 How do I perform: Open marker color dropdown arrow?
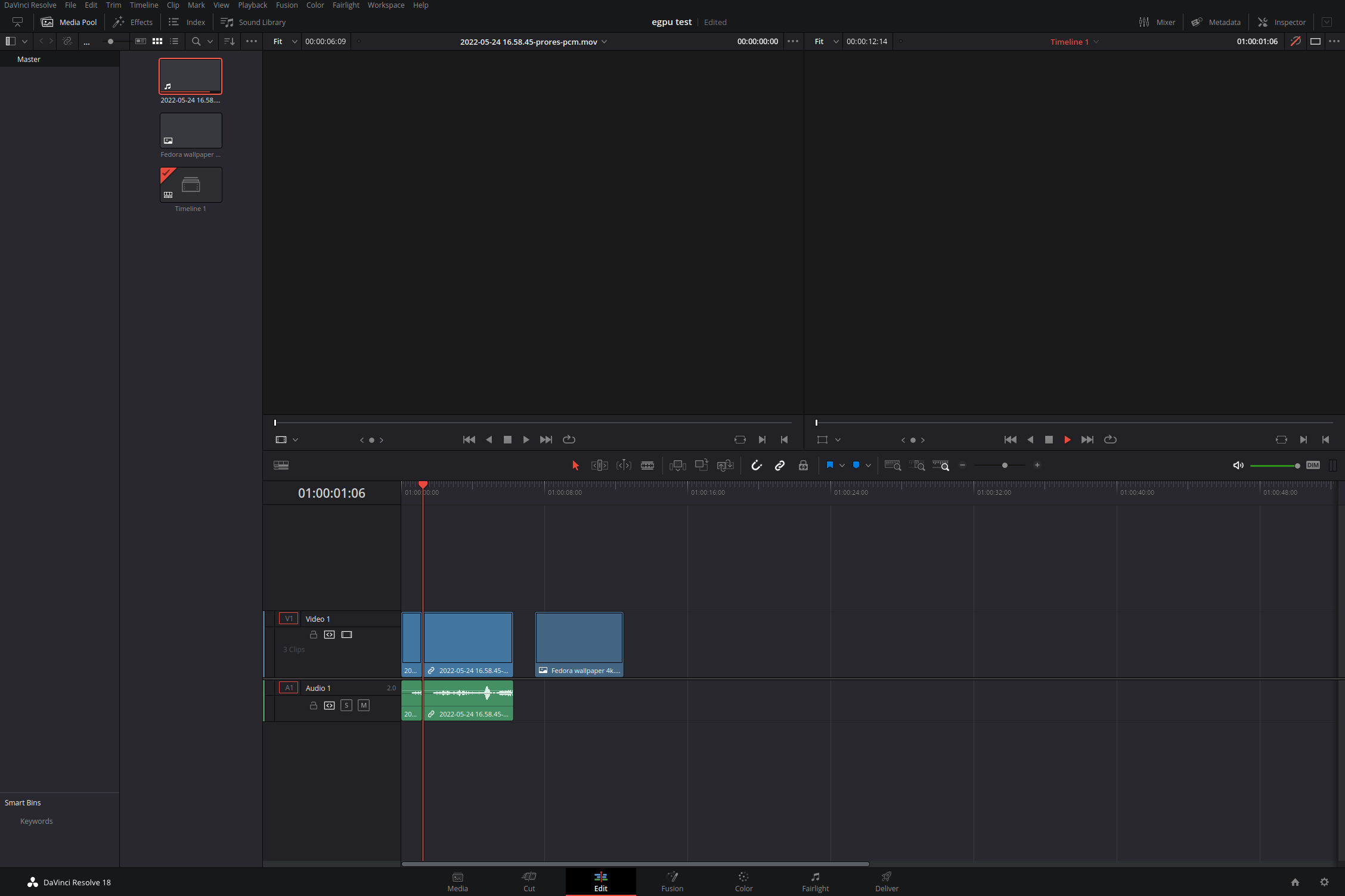coord(868,466)
